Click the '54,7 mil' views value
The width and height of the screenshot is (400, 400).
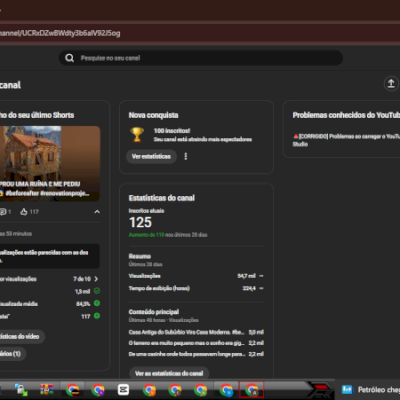point(246,276)
